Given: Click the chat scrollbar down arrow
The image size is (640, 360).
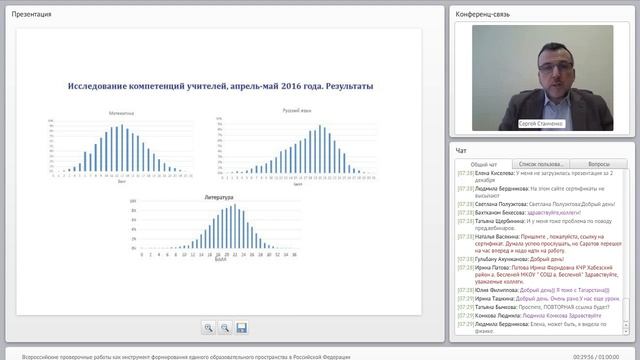Looking at the screenshot, I should point(626,331).
